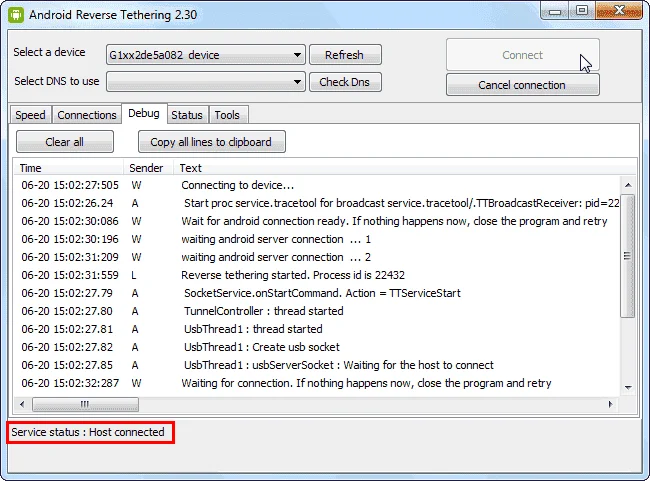Click the Connect button
The height and width of the screenshot is (481, 650).
[x=522, y=55]
